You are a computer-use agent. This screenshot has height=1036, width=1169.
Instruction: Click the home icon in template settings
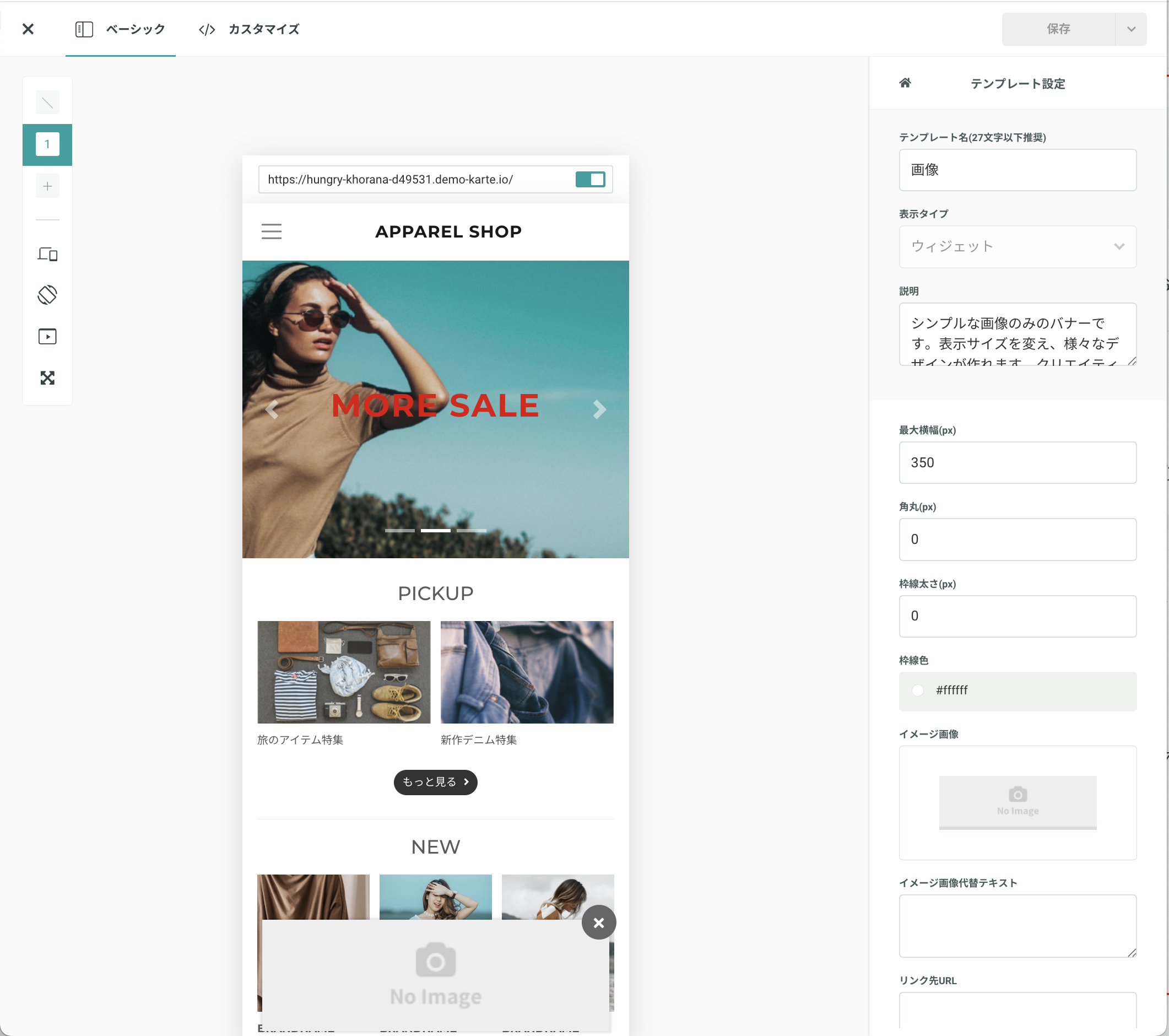(x=905, y=83)
